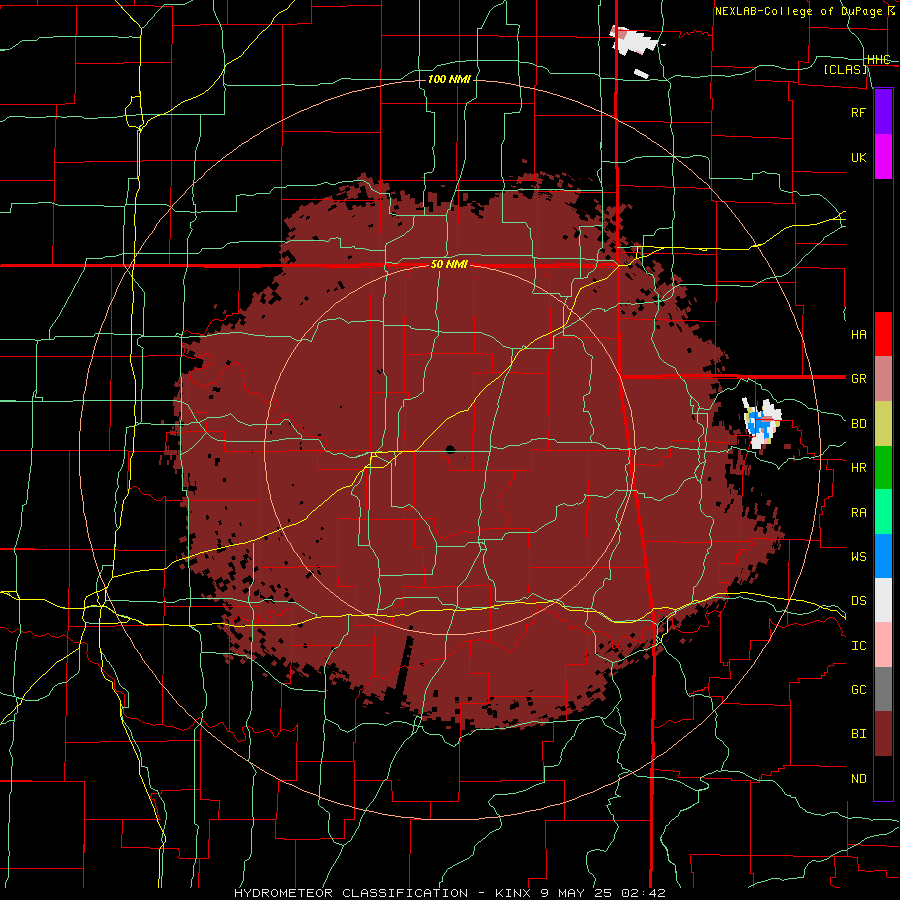Click 'HYDROMETEOR CLASSIFICATION' in the bottom caption
This screenshot has width=900, height=900.
351,893
